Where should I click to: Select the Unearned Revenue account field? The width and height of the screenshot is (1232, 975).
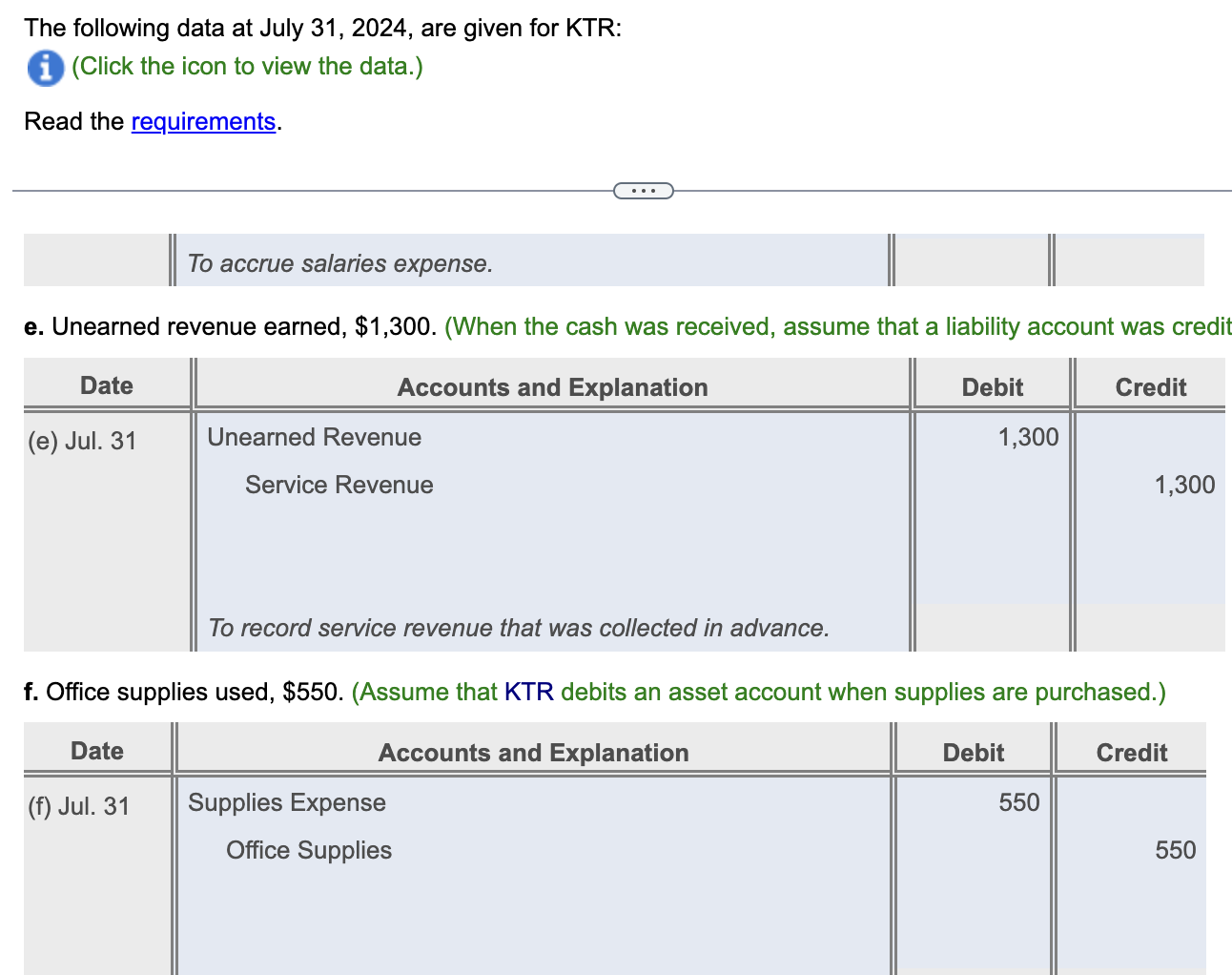point(552,437)
